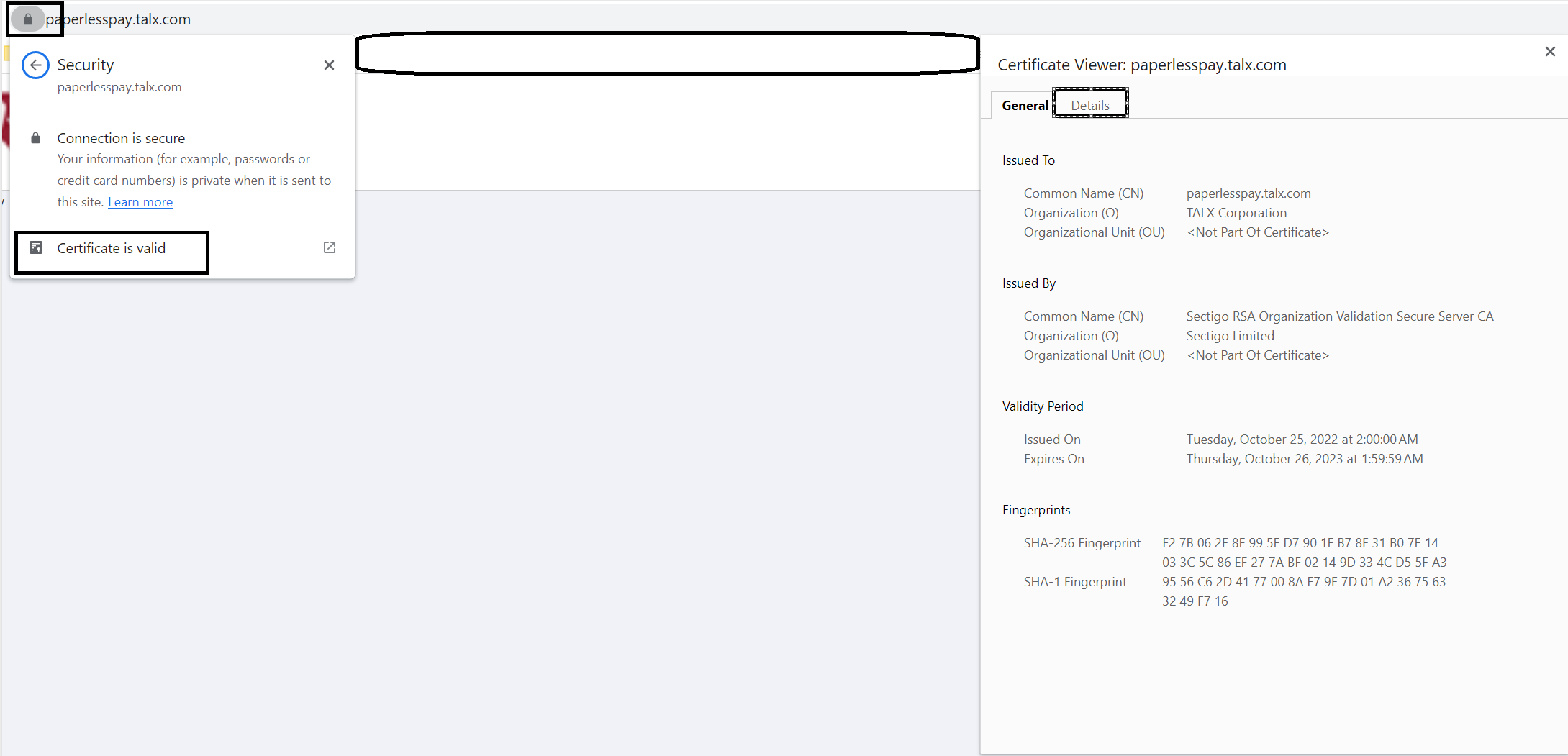Image resolution: width=1568 pixels, height=756 pixels.
Task: Click the Certificate Viewer title text
Action: (x=1142, y=65)
